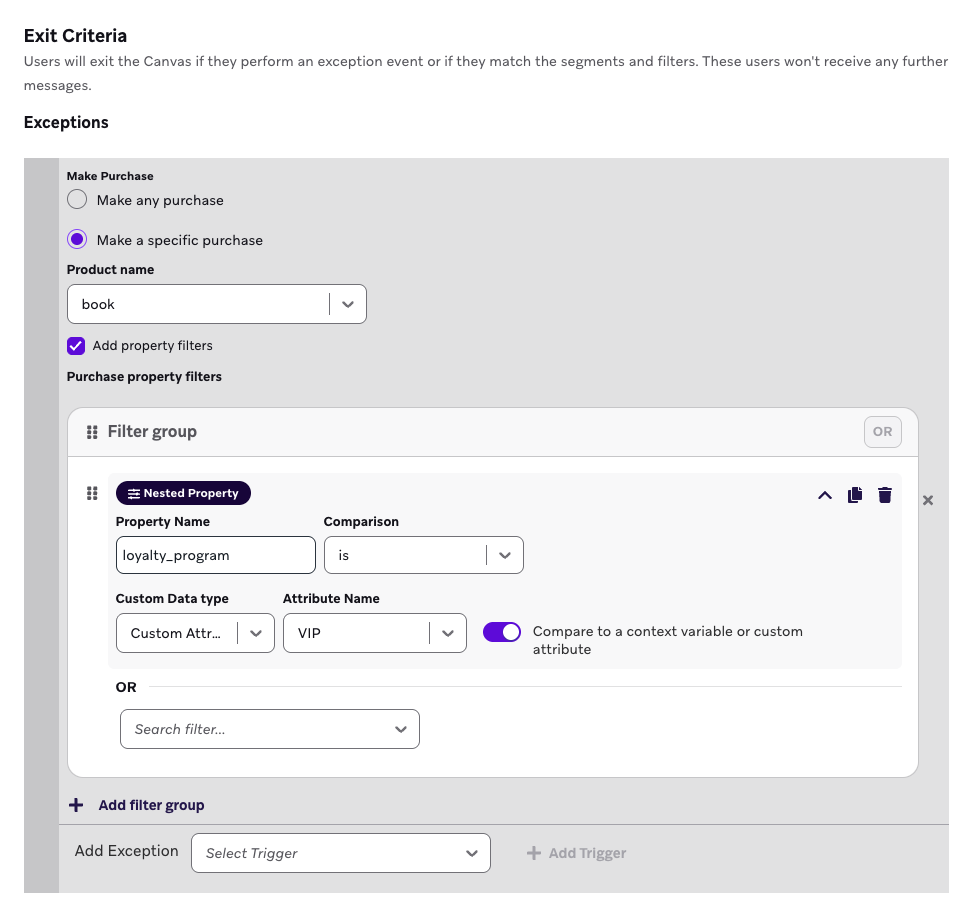Click the plus icon beside Add filter group
Viewport: 970px width, 910px height.
click(76, 805)
